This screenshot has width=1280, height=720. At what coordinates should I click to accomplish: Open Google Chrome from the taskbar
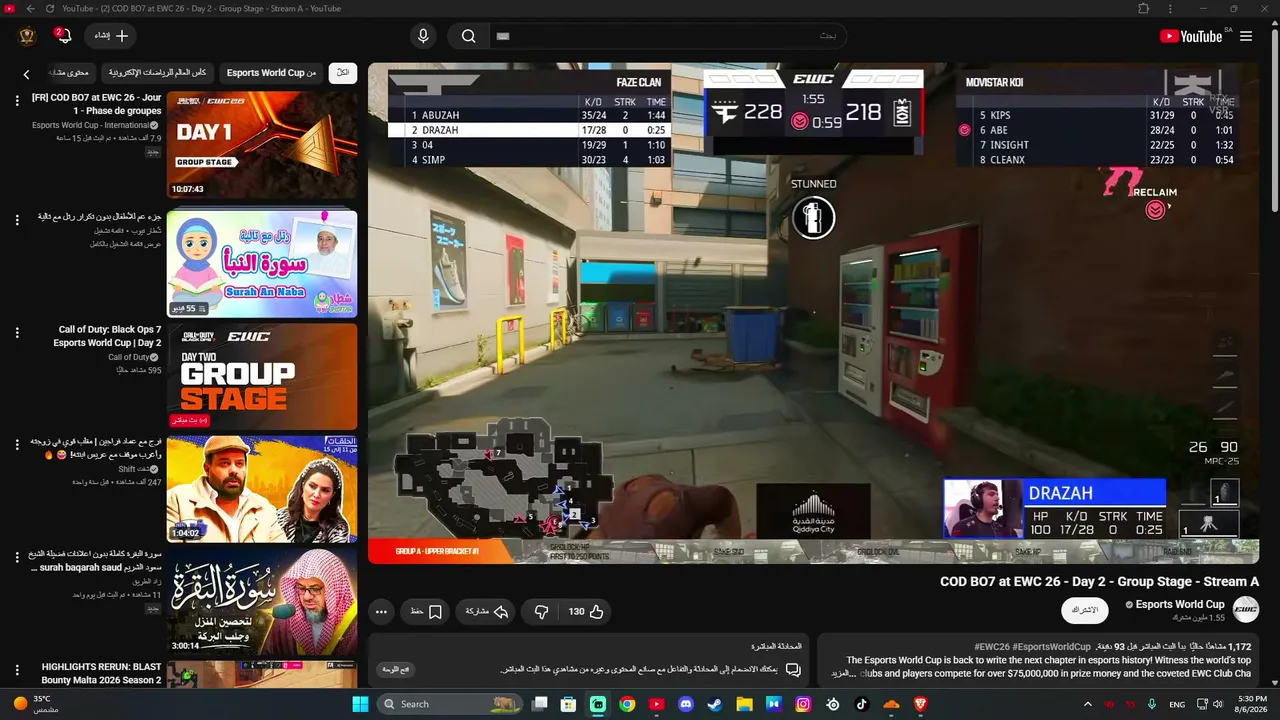tap(627, 704)
